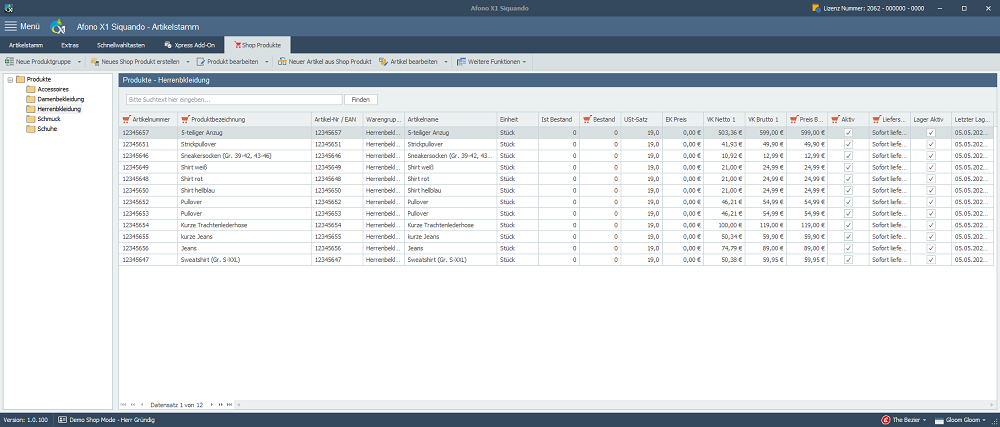Click the Preis B... cart column header
Image resolution: width=1000 pixels, height=427 pixels.
[807, 119]
